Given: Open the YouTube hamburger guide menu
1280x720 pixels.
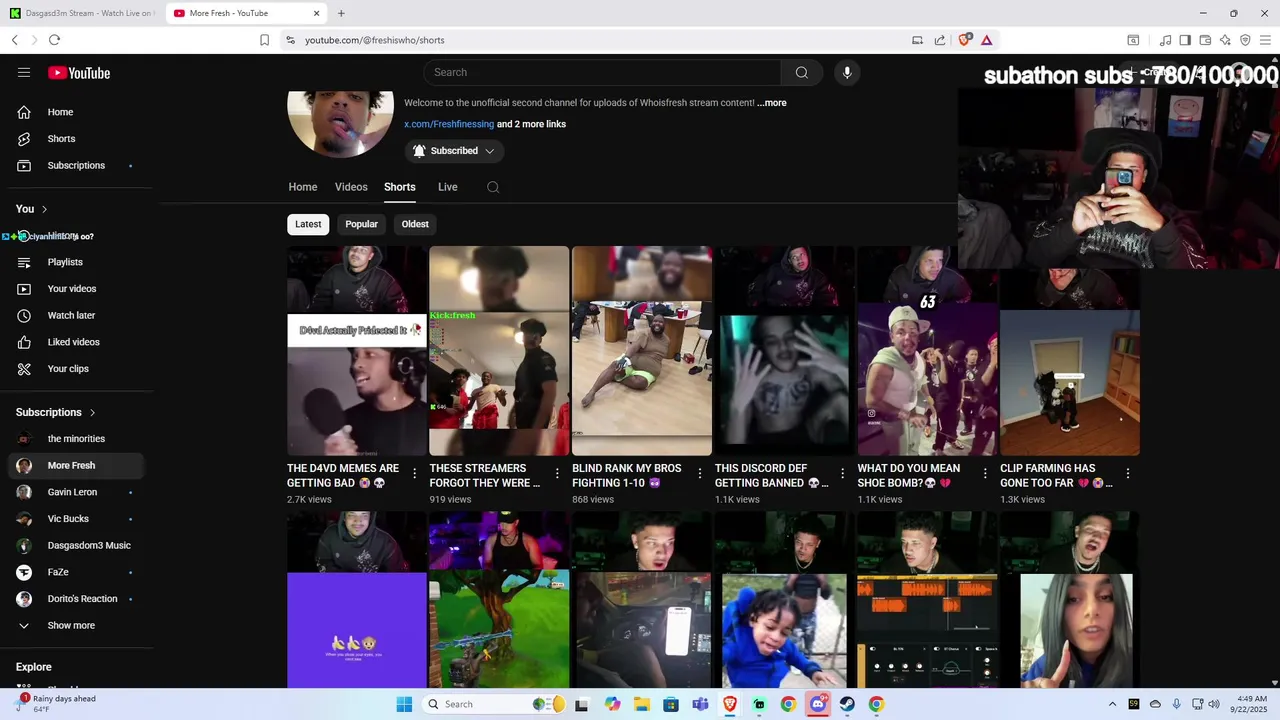Looking at the screenshot, I should [24, 73].
